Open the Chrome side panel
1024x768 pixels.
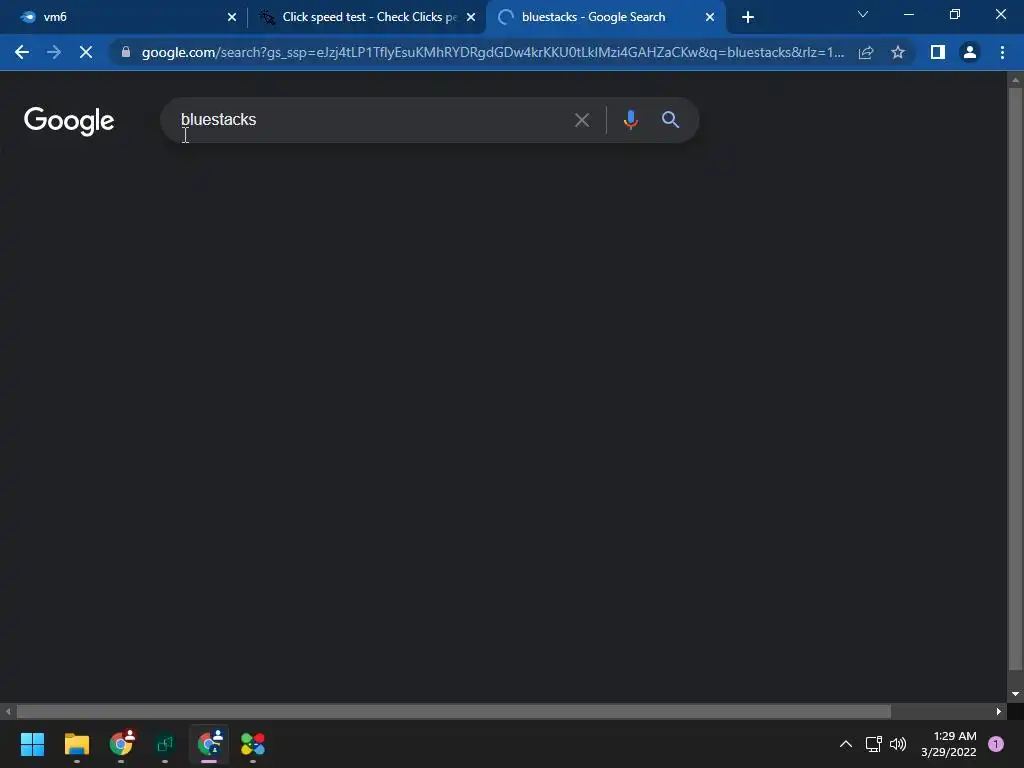tap(938, 52)
